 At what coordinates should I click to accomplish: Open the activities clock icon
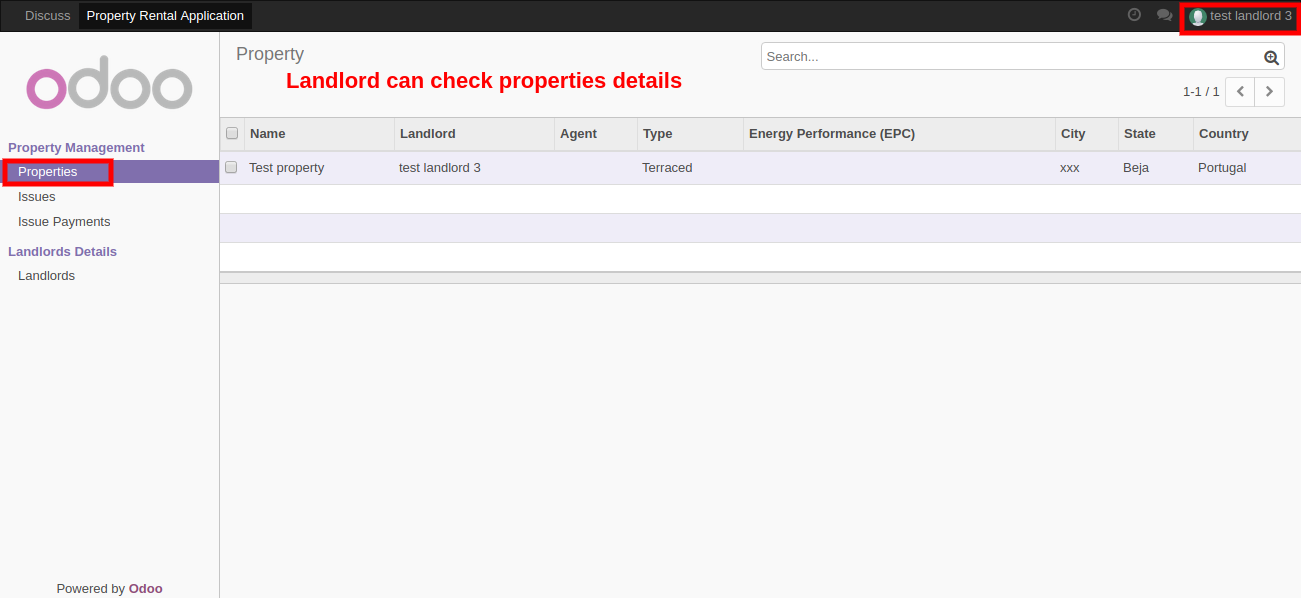(x=1134, y=15)
